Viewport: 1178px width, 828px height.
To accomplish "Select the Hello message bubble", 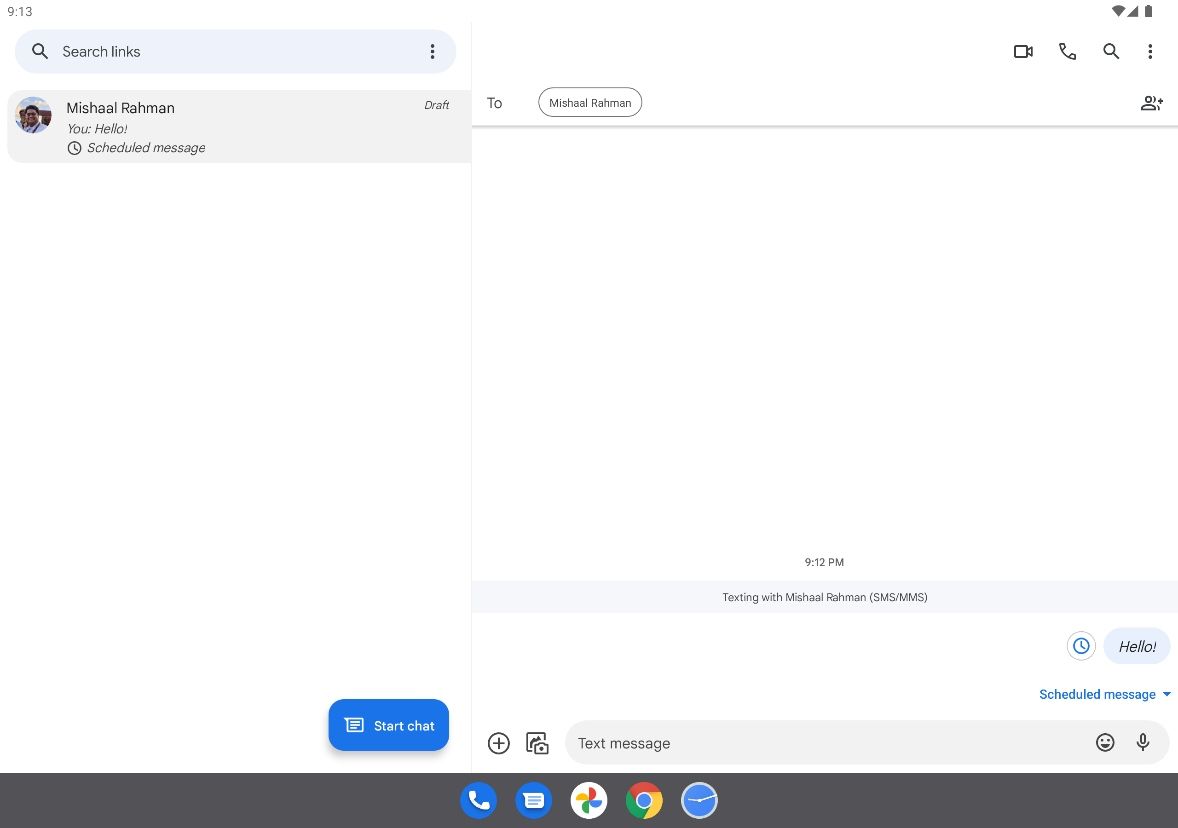I will (x=1137, y=646).
